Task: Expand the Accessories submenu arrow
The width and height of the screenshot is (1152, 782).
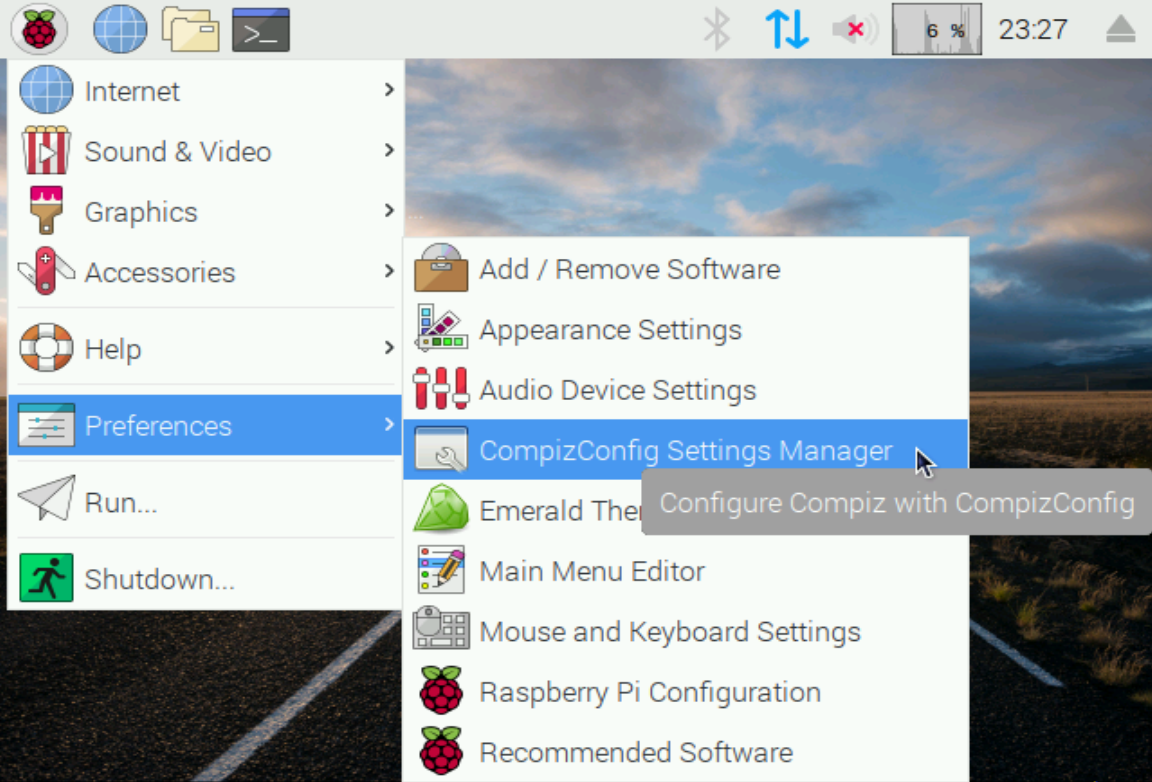Action: [x=389, y=270]
